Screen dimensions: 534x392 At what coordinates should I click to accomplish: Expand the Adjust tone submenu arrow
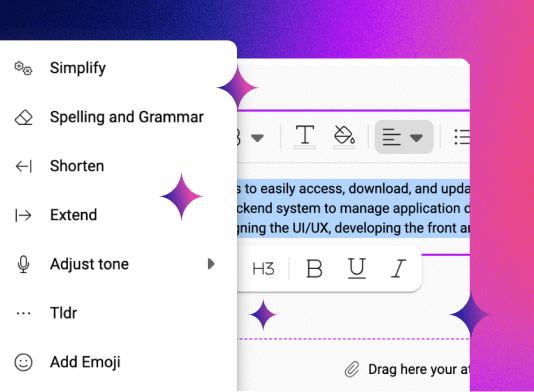tap(211, 264)
